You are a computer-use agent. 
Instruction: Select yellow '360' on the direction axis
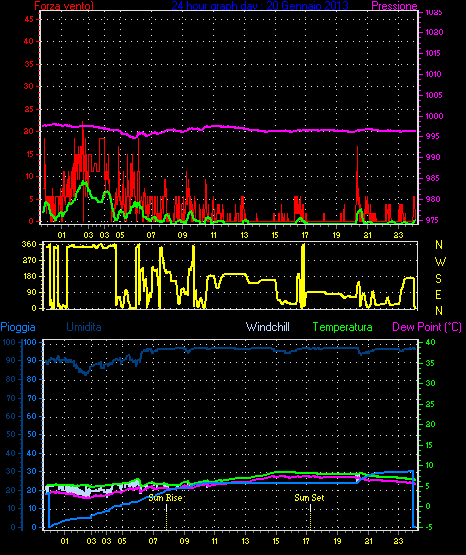(x=29, y=244)
